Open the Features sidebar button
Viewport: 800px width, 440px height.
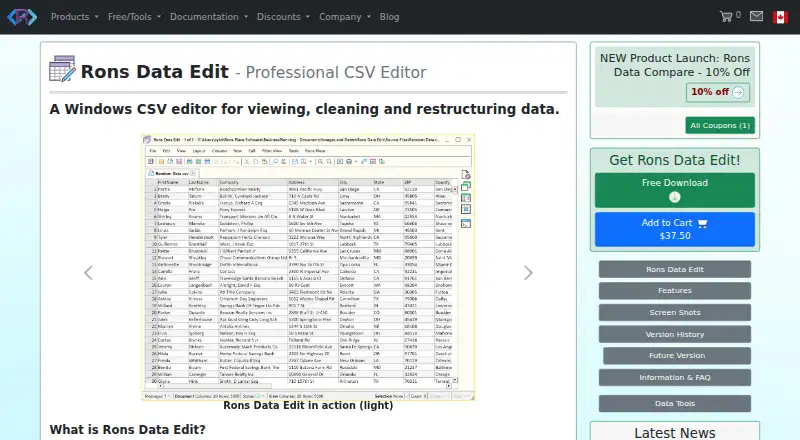click(674, 290)
